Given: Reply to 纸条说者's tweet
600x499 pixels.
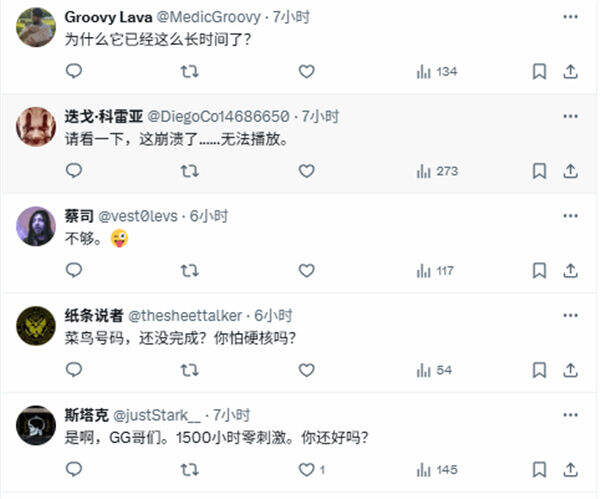Looking at the screenshot, I should coord(73,370).
